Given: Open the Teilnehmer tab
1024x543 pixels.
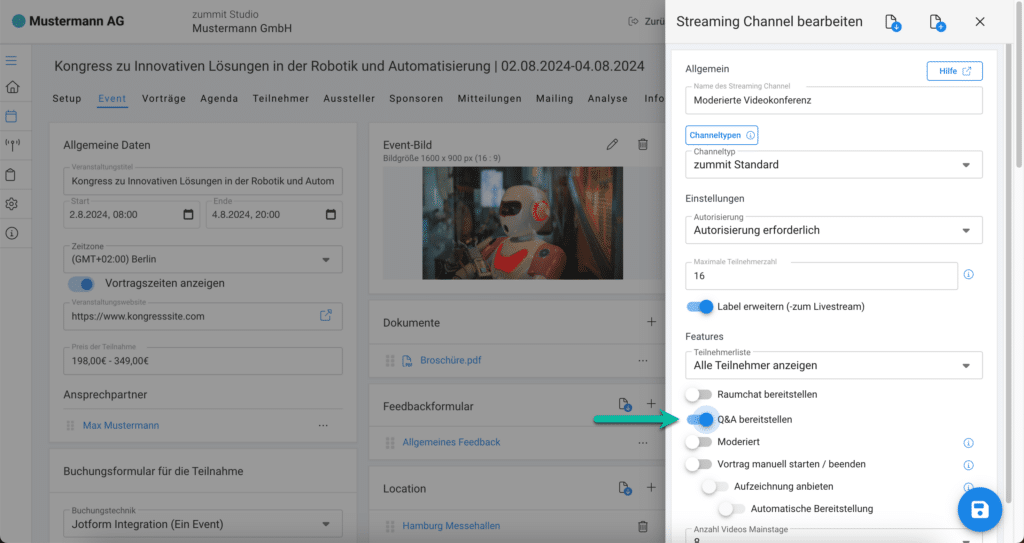Looking at the screenshot, I should click(280, 99).
